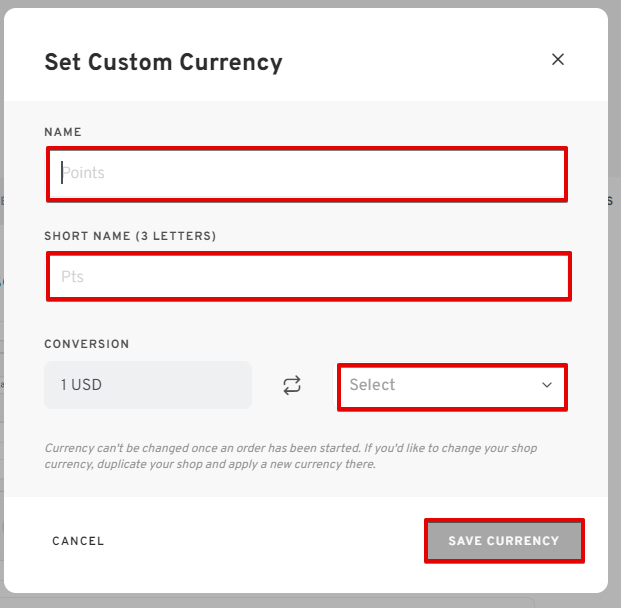Save the currency with Save Currency button
The image size is (621, 608).
[x=504, y=541]
